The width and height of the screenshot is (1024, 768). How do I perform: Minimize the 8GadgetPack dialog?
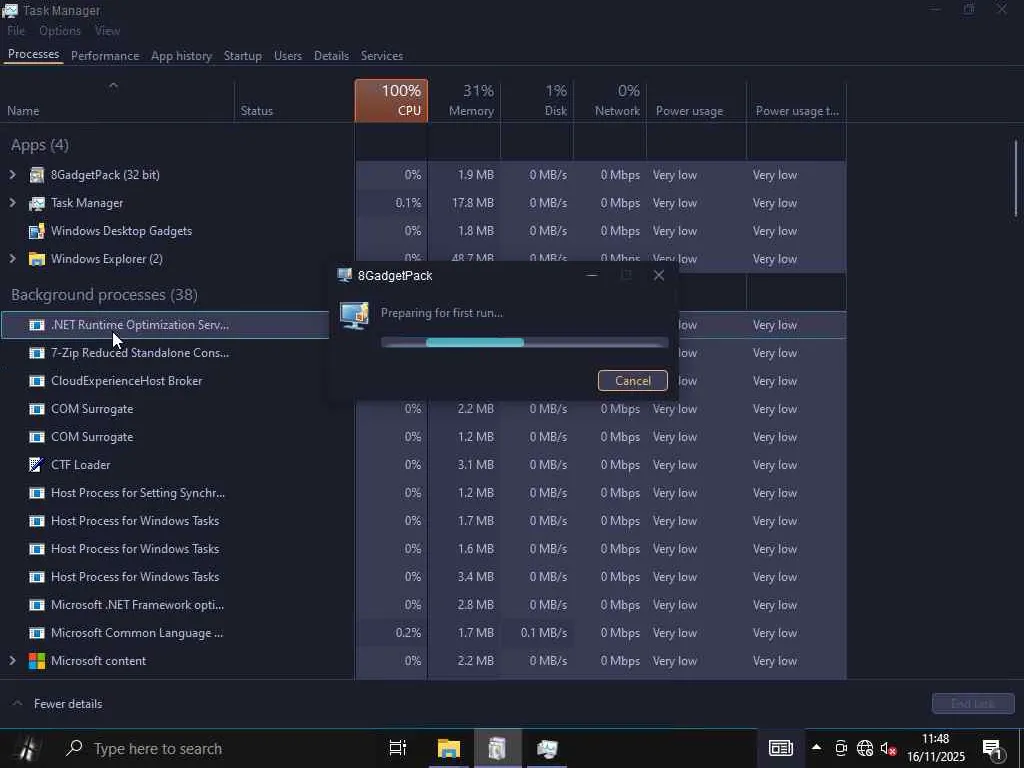click(x=592, y=276)
